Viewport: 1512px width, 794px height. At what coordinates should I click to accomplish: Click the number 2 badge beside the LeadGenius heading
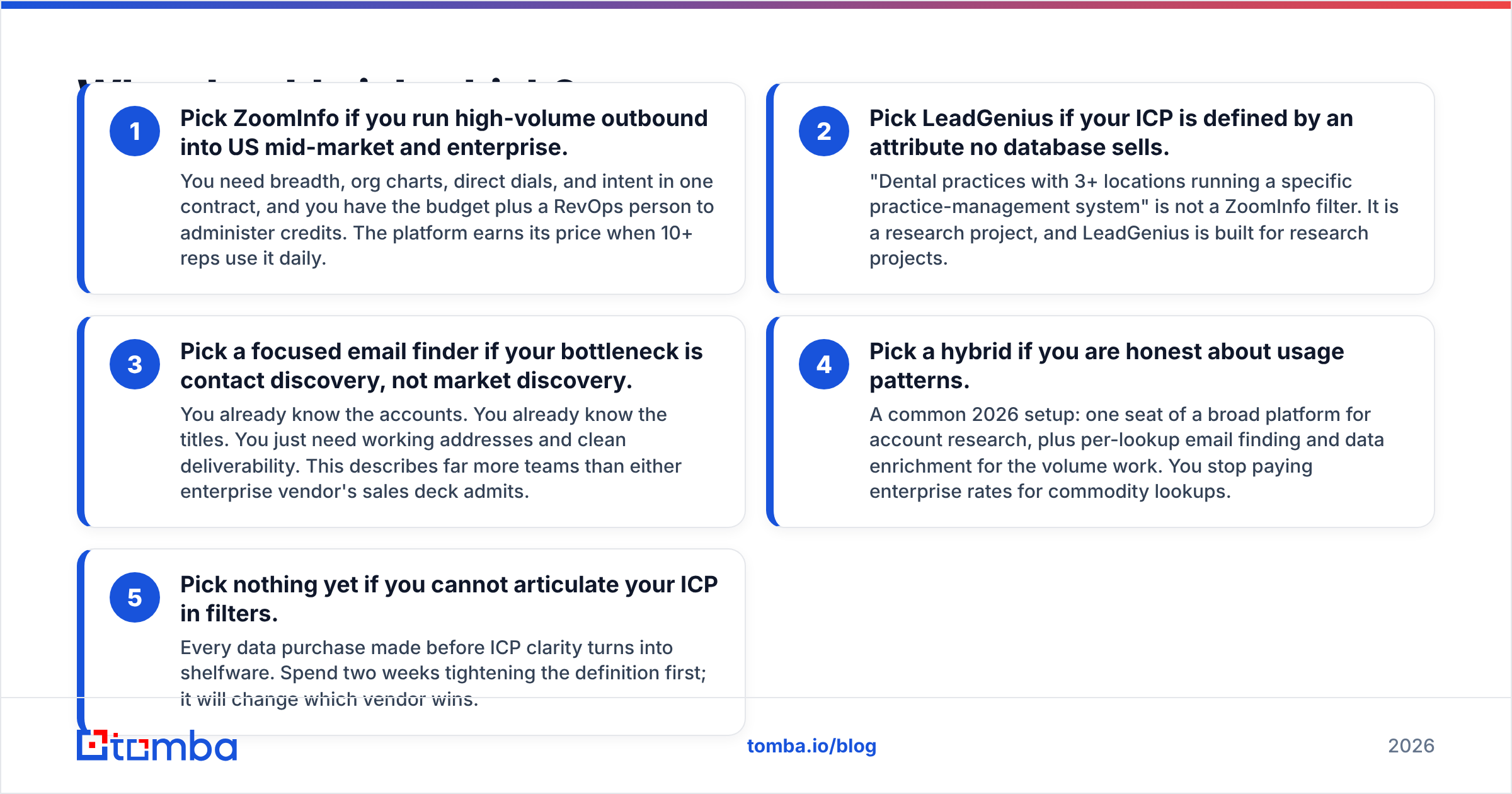click(x=824, y=131)
